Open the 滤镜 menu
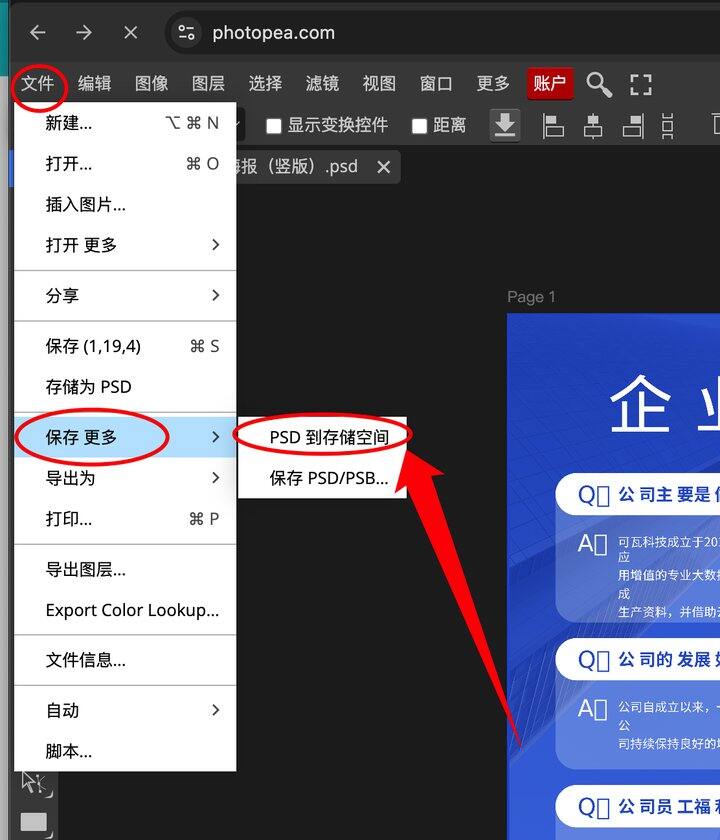720x840 pixels. coord(322,84)
